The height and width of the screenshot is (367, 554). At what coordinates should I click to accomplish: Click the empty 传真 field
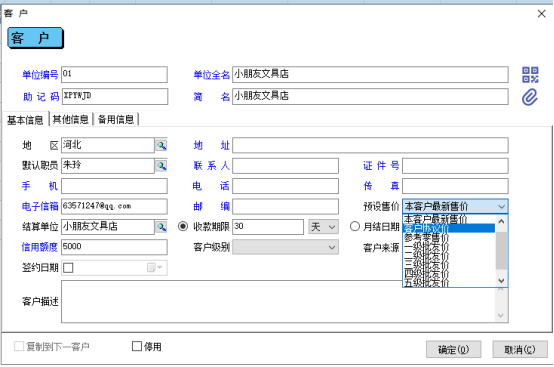(455, 186)
